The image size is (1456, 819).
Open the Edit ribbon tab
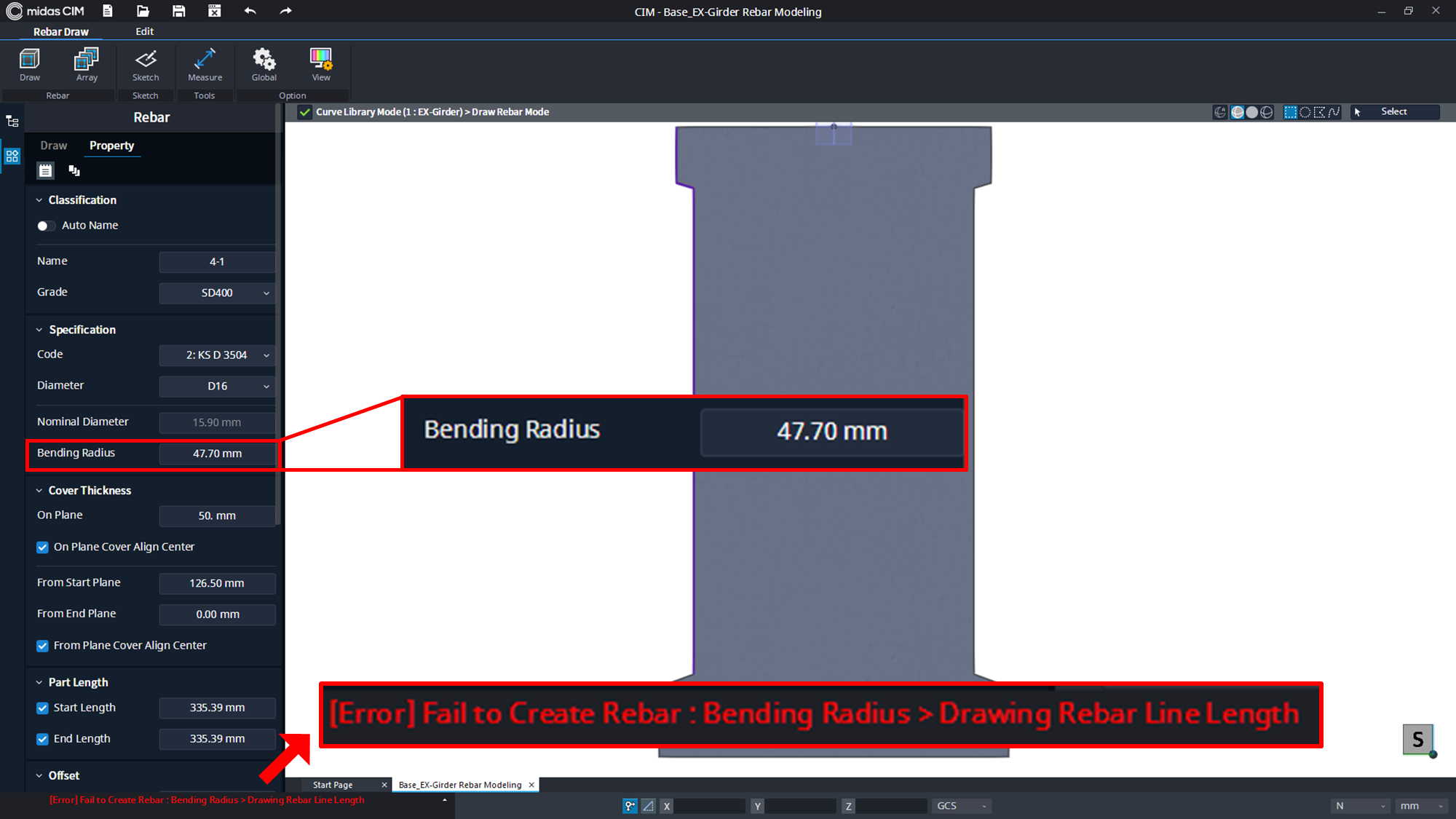pos(145,31)
